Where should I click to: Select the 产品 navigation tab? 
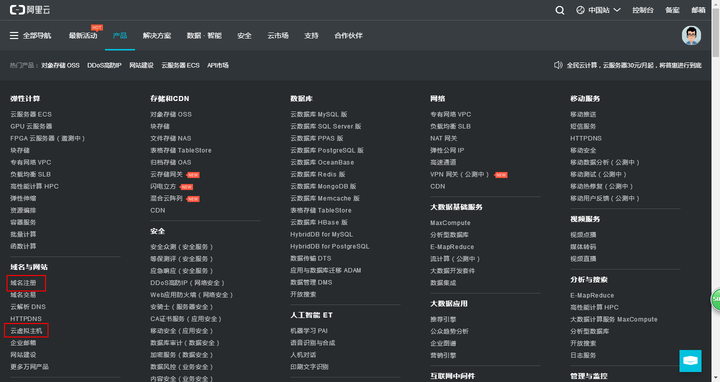[120, 35]
